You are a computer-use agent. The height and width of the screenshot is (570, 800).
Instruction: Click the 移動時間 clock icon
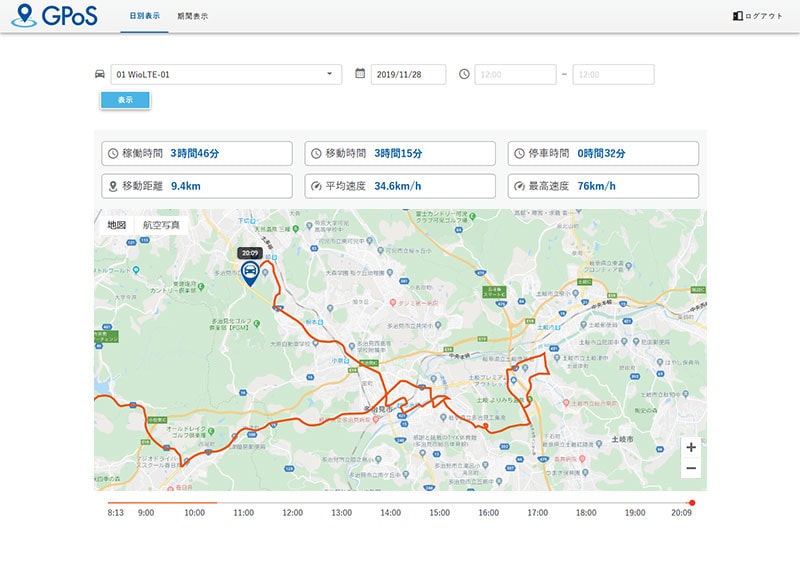(x=316, y=153)
